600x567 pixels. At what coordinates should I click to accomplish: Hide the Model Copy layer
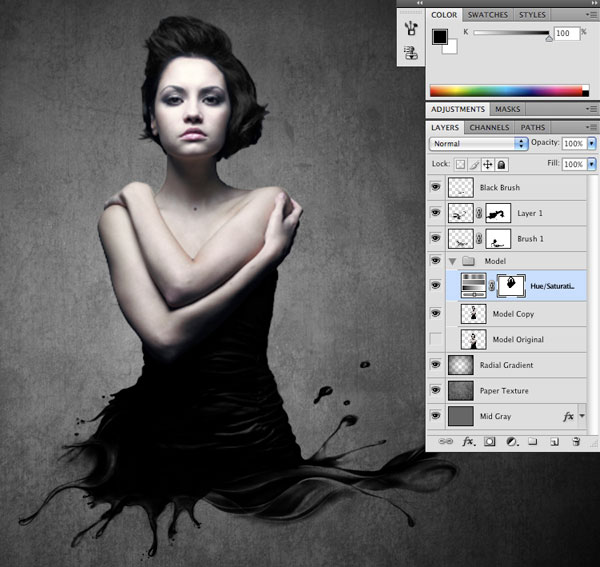[x=435, y=313]
